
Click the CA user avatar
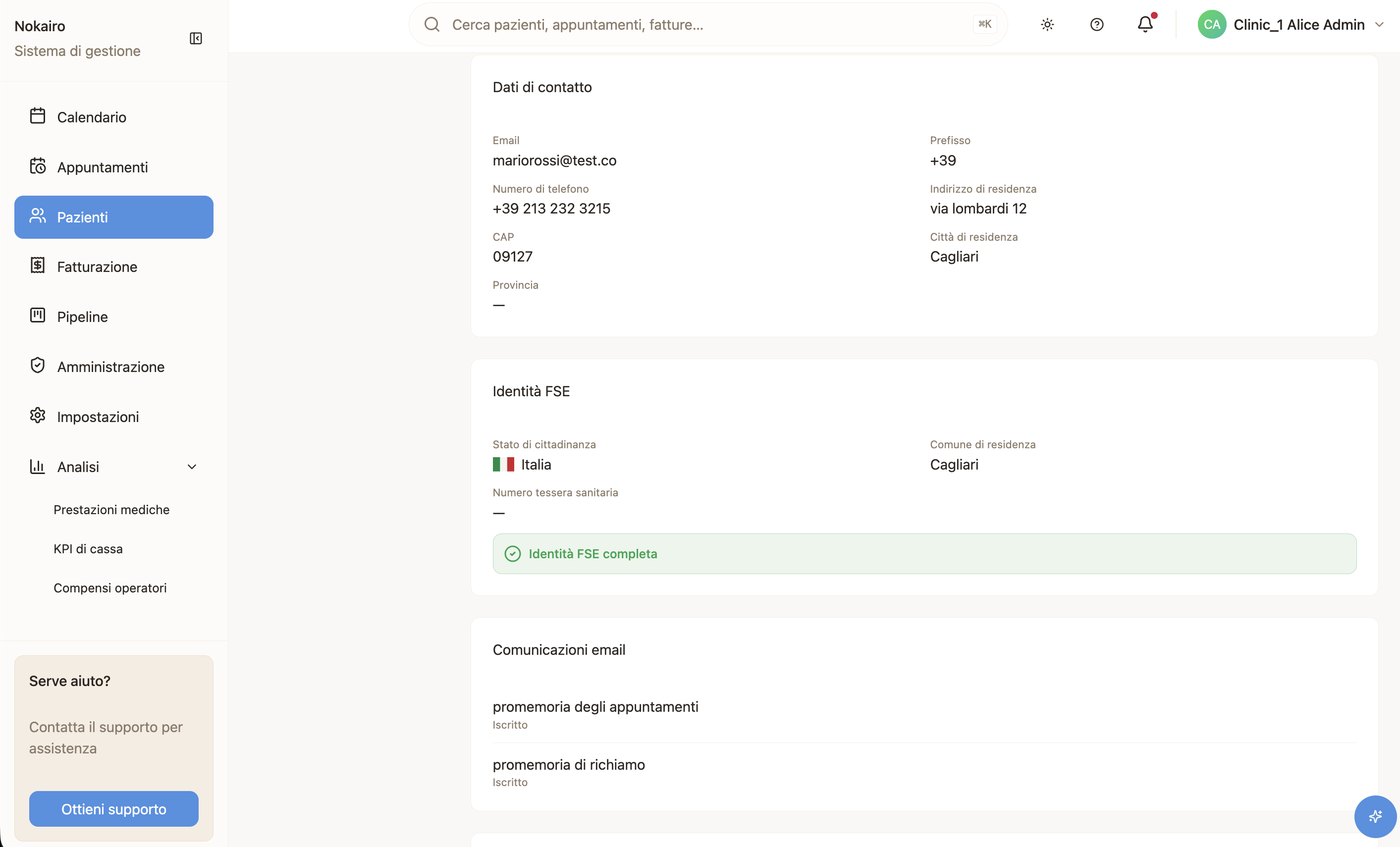pos(1212,24)
